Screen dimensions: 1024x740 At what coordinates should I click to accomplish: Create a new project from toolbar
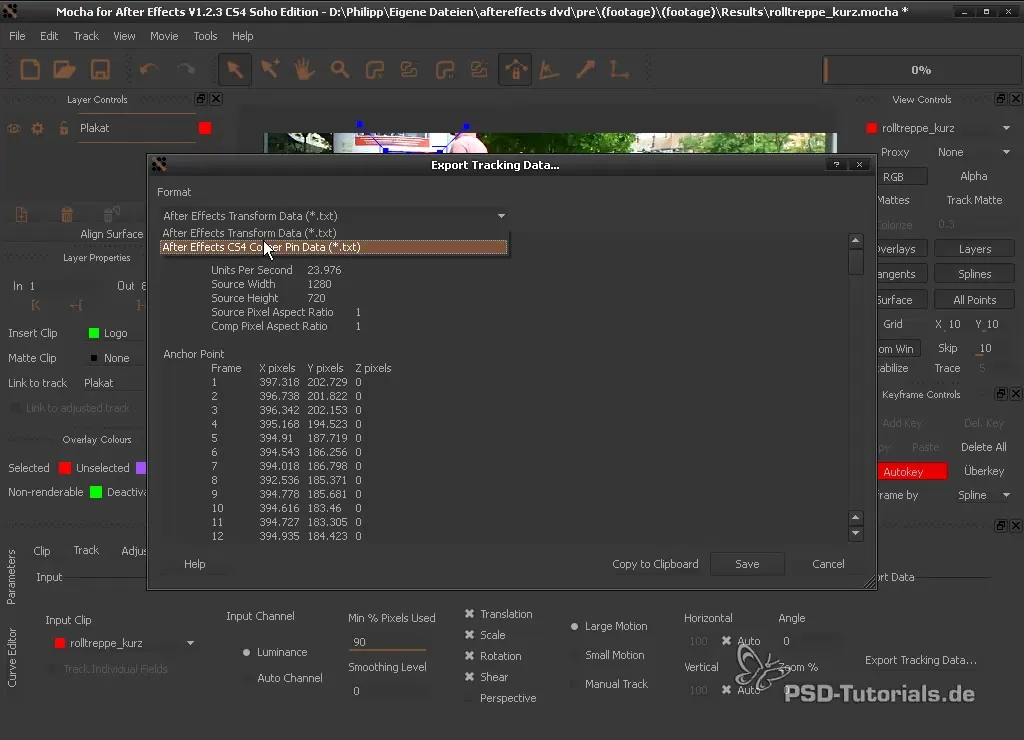pos(30,69)
